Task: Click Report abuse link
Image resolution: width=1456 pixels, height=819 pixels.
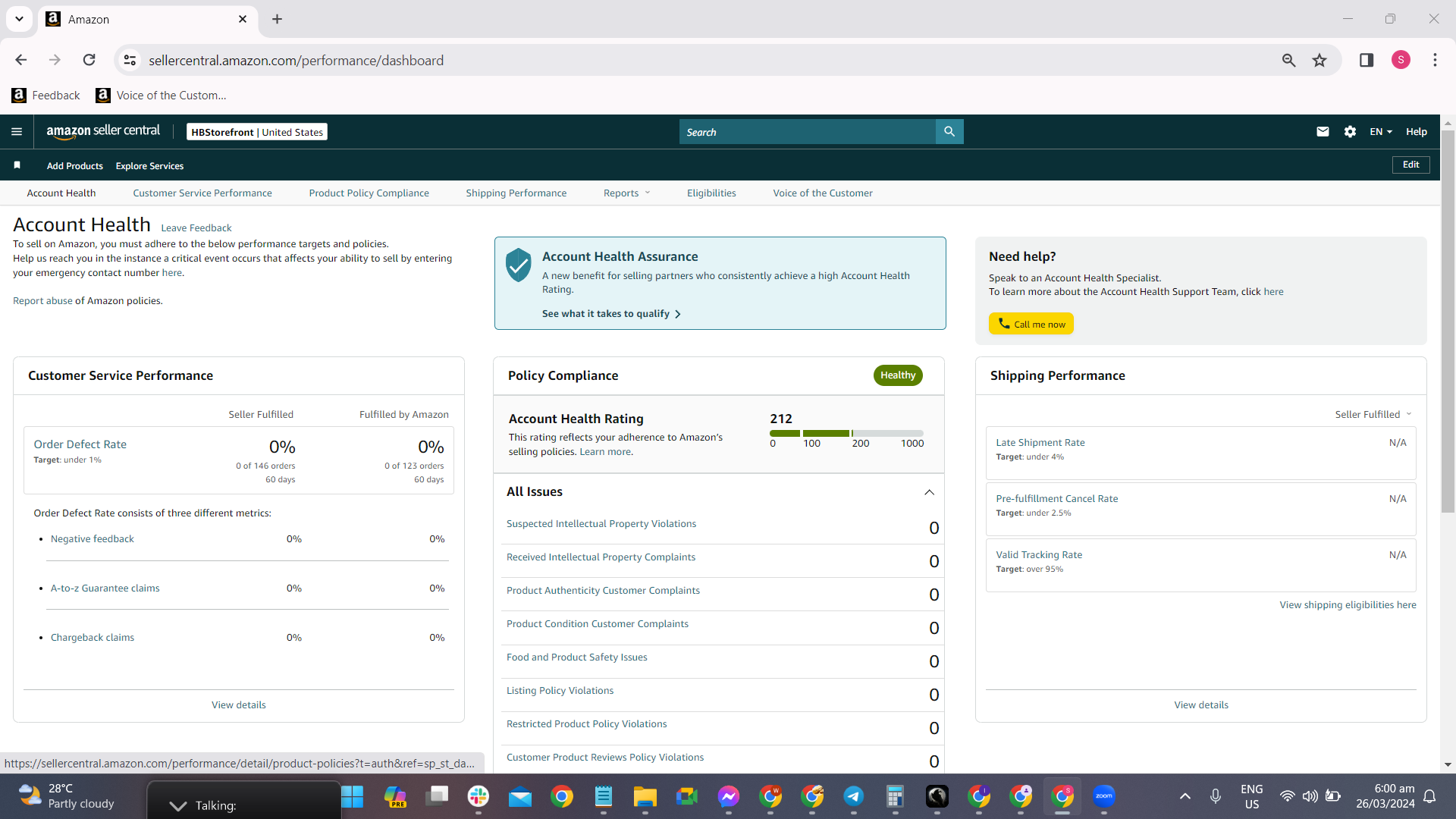Action: tap(42, 301)
